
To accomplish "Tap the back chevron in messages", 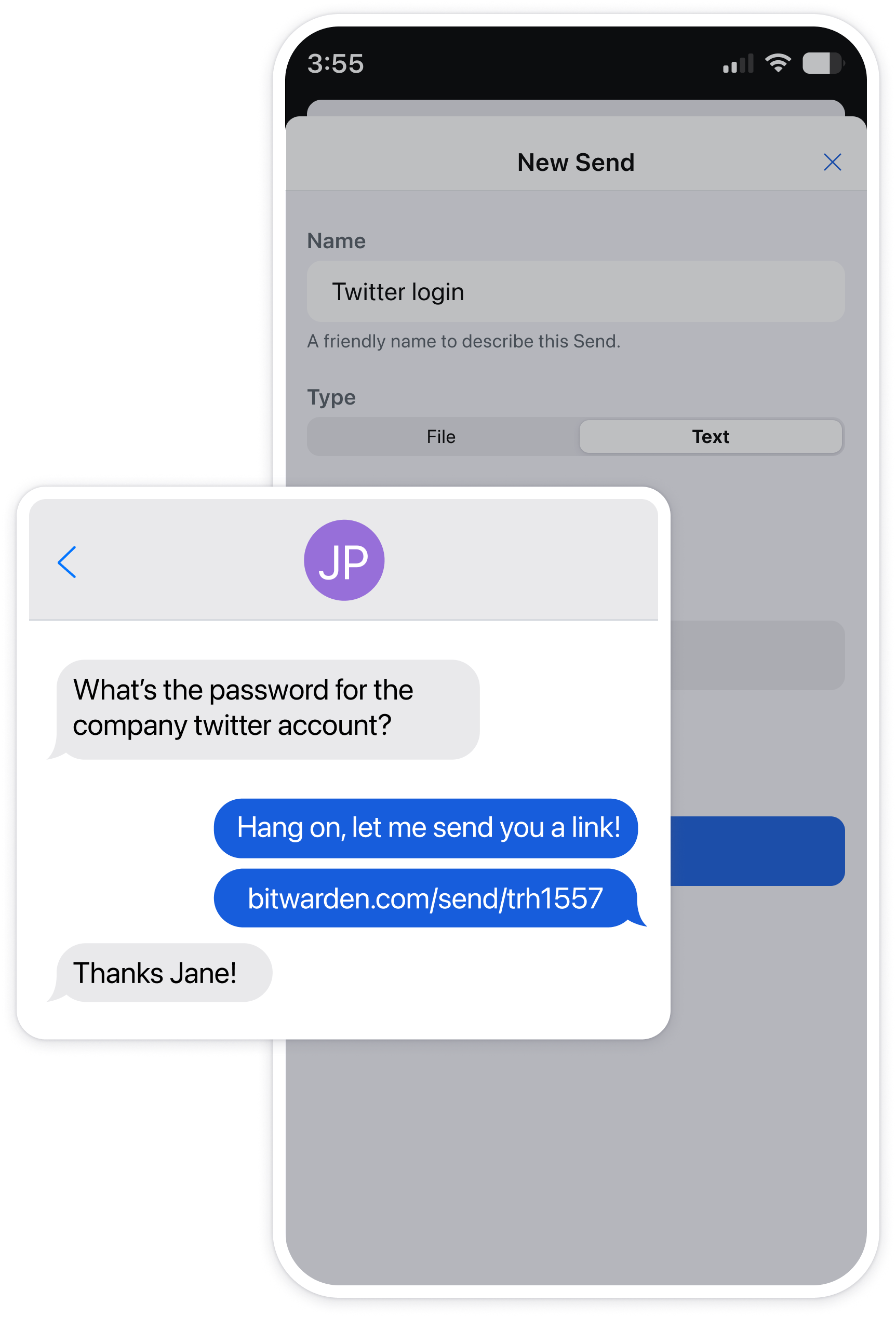I will click(67, 561).
